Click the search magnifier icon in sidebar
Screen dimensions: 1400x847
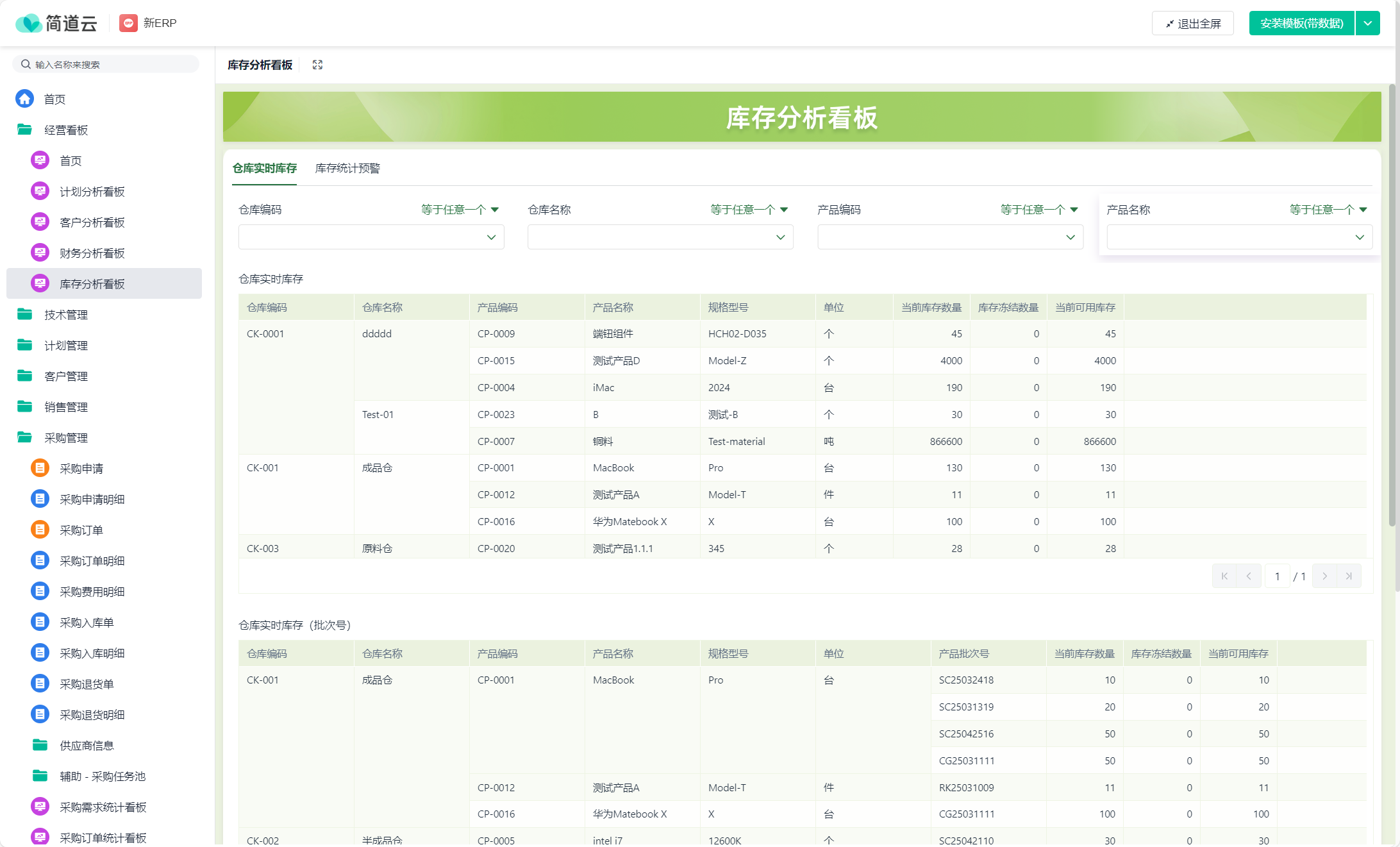26,64
